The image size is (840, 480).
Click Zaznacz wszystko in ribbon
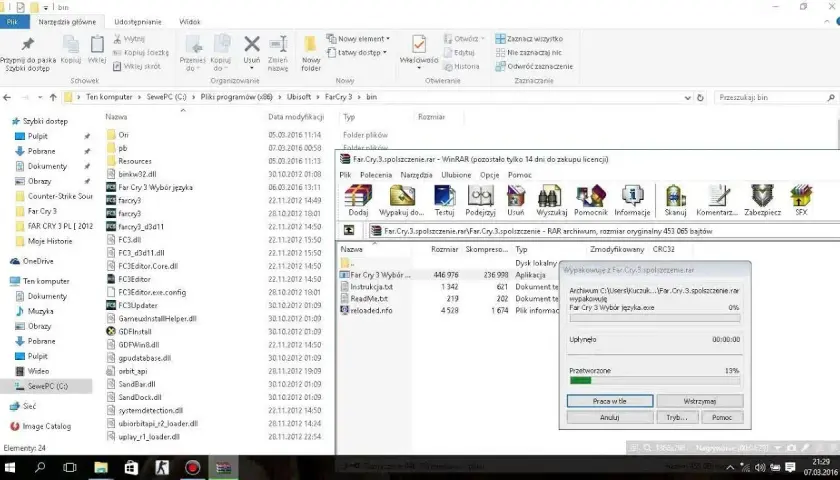pyautogui.click(x=529, y=39)
